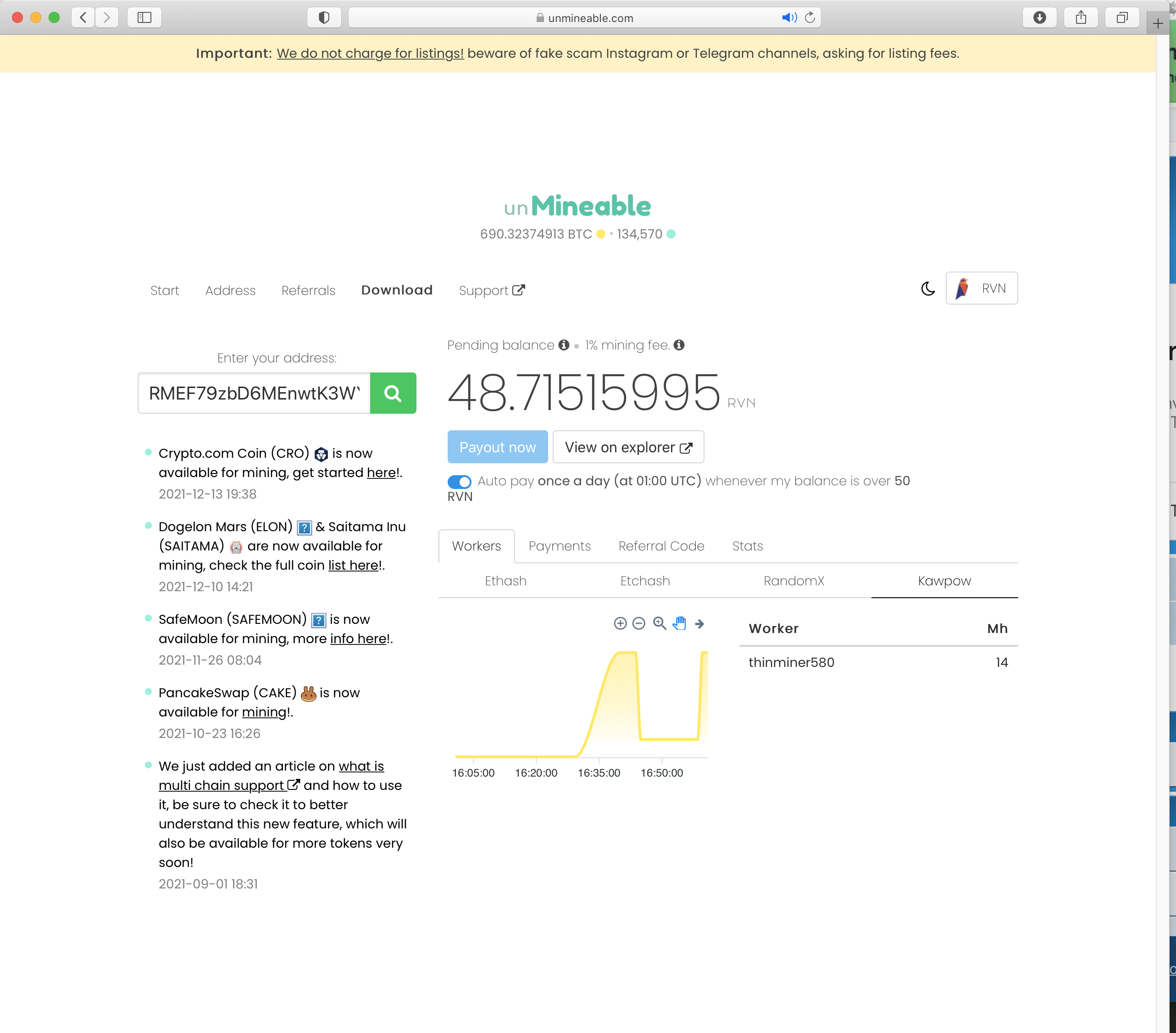Image resolution: width=1176 pixels, height=1033 pixels.
Task: Click Pending balance info icon
Action: click(564, 345)
